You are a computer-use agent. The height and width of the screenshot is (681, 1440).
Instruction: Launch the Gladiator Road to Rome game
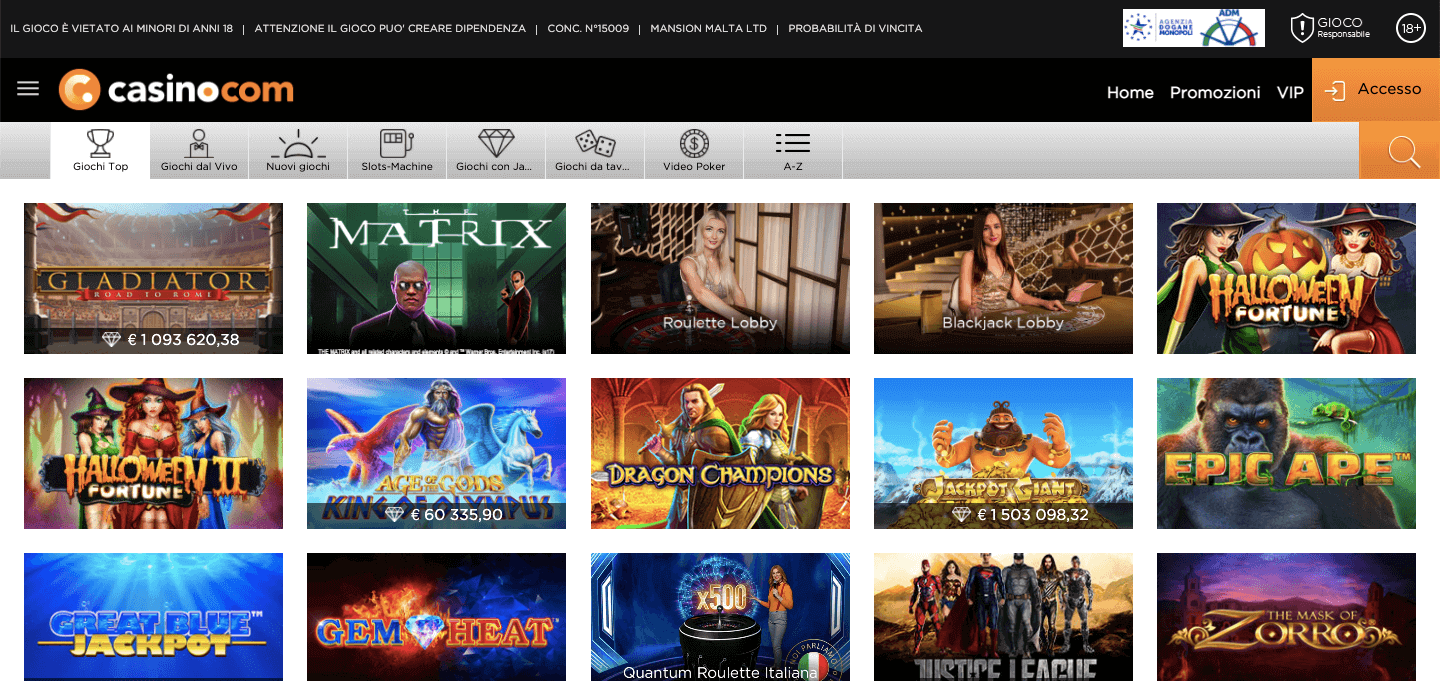tap(153, 278)
